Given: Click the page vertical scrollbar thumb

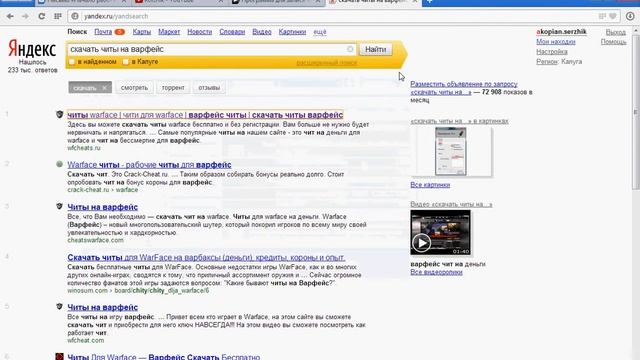Looking at the screenshot, I should [636, 112].
